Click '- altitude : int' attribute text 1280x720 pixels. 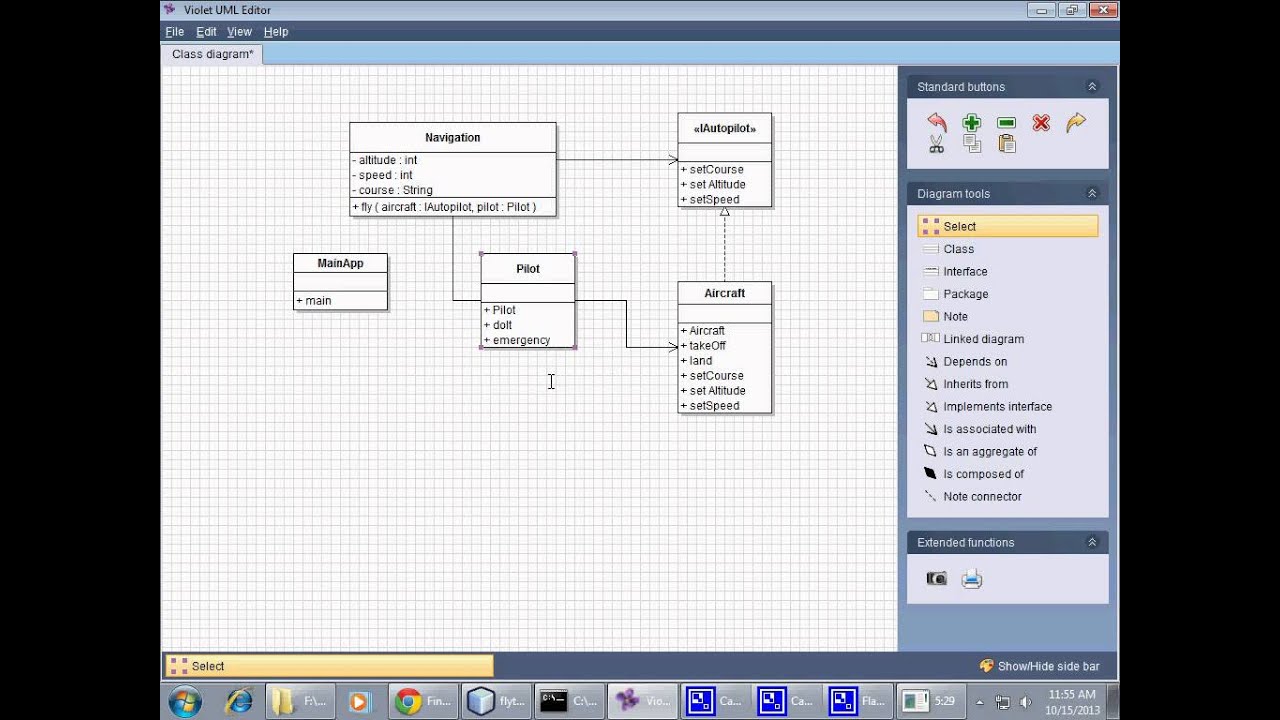385,160
